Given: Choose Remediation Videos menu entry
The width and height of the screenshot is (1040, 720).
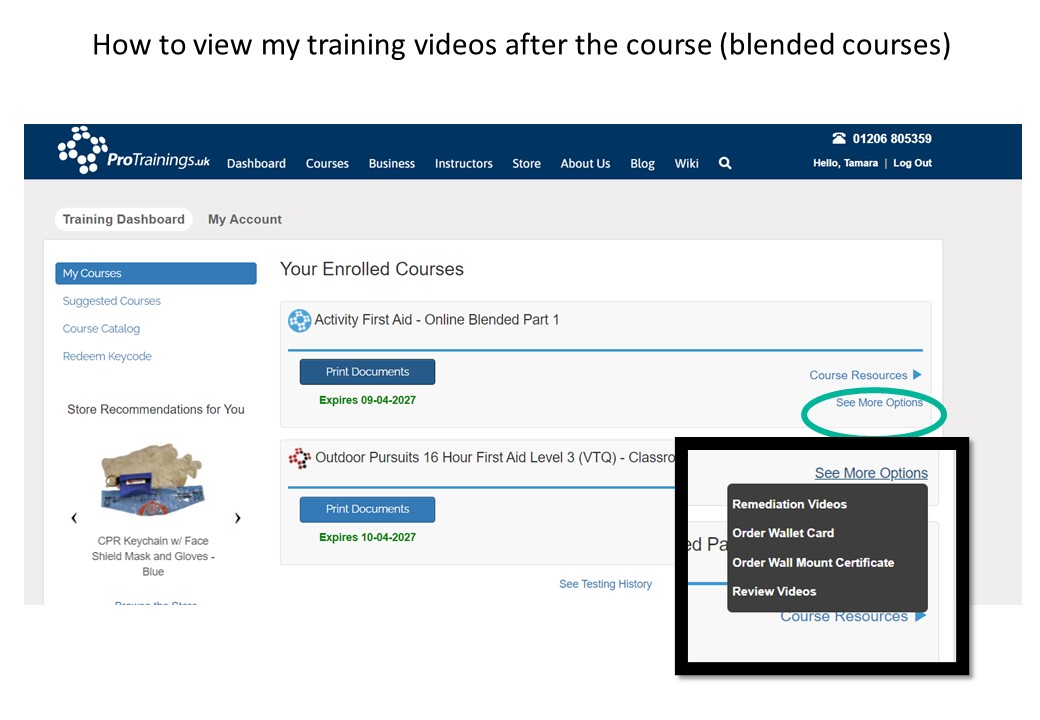Looking at the screenshot, I should (x=789, y=504).
